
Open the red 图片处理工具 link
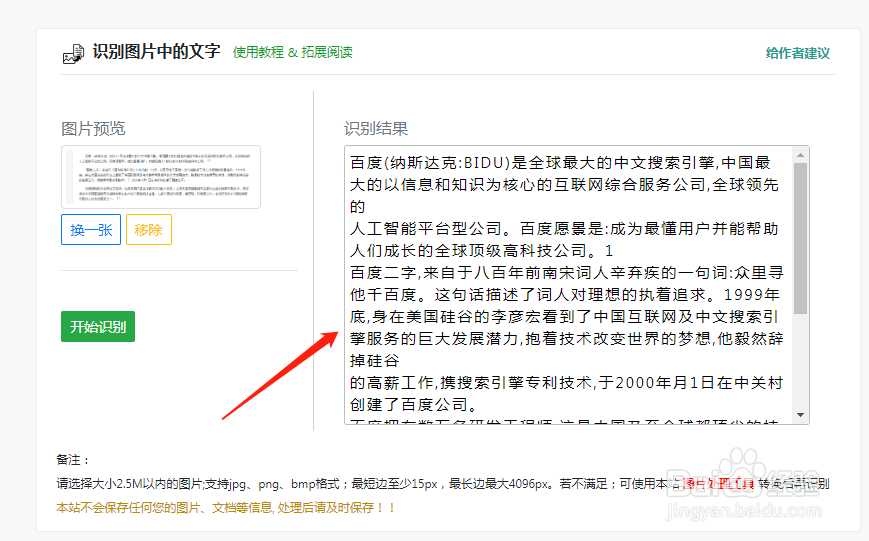718,484
